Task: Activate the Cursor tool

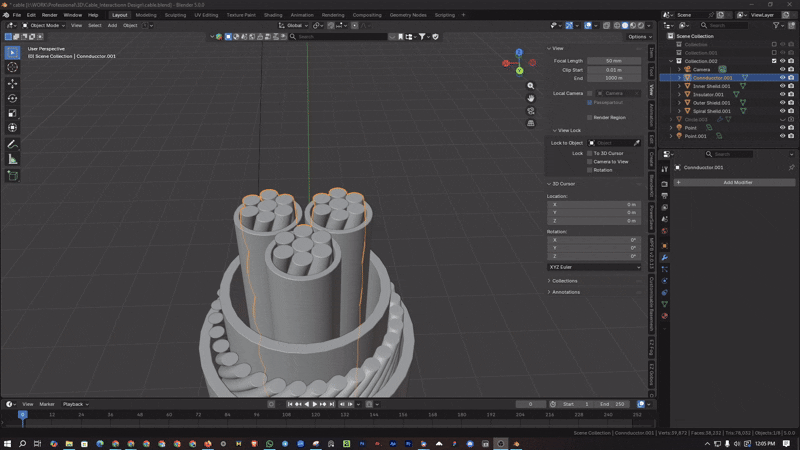Action: 12,67
